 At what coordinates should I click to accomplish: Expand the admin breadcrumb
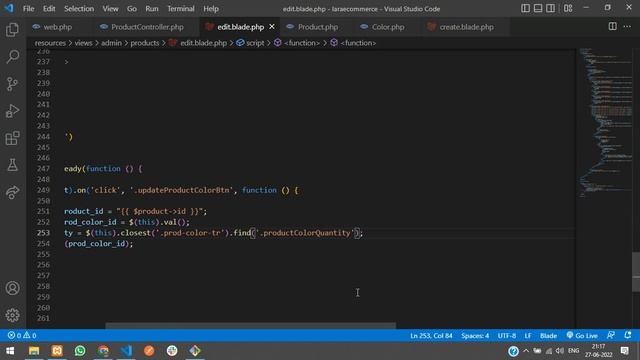(111, 43)
